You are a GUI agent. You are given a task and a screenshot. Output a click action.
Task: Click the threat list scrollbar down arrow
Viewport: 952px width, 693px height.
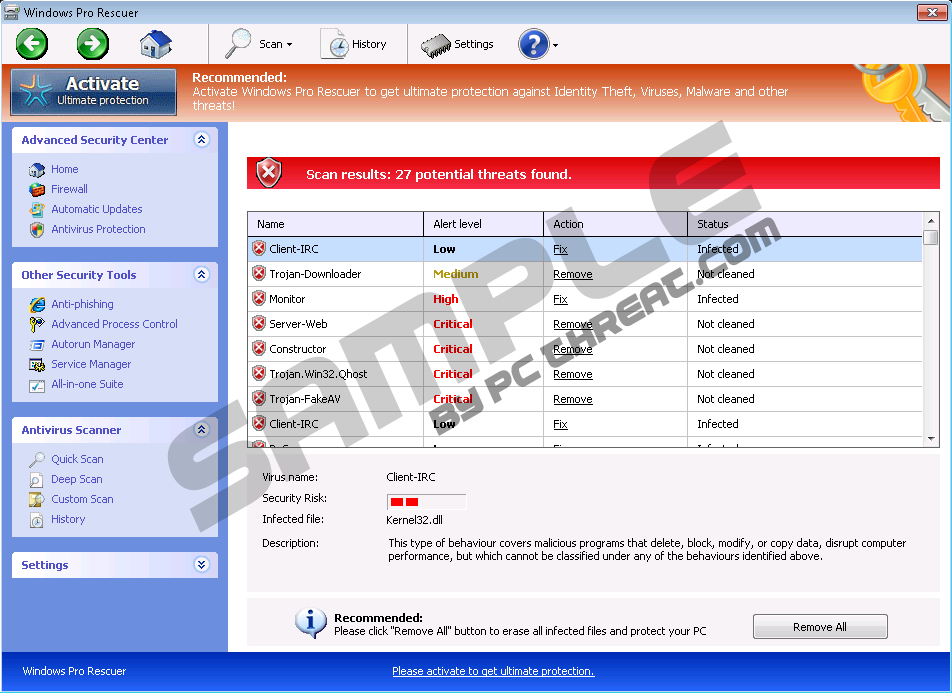931,438
